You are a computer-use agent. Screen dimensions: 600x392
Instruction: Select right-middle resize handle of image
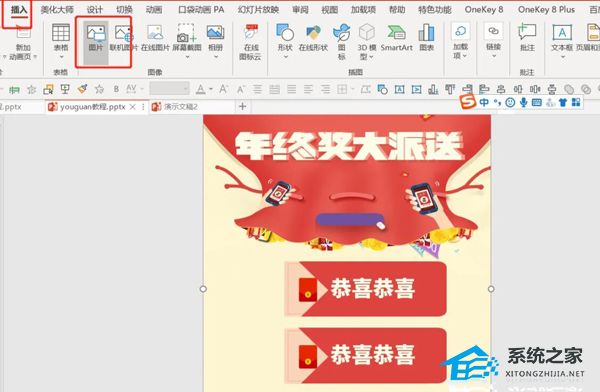coord(491,289)
